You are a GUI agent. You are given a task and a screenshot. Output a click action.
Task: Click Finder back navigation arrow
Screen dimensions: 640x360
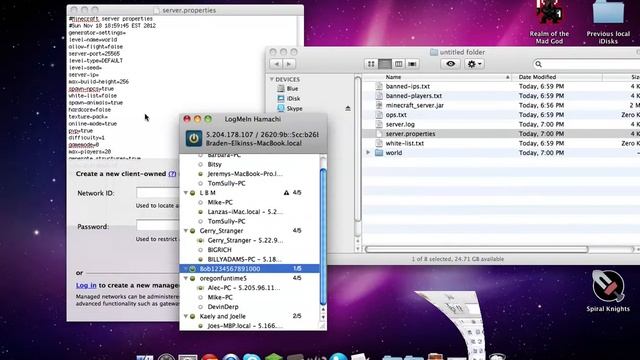click(x=277, y=64)
